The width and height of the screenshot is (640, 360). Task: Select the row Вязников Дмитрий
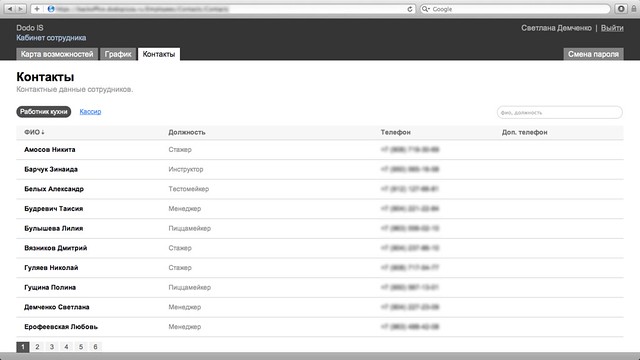(x=320, y=248)
